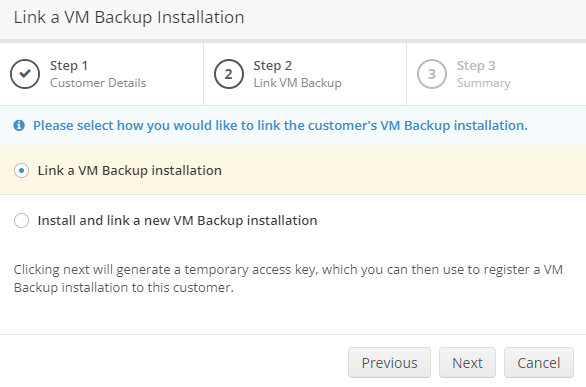Click the Step 2 numbered circle icon
This screenshot has height=387, width=586.
click(x=229, y=74)
